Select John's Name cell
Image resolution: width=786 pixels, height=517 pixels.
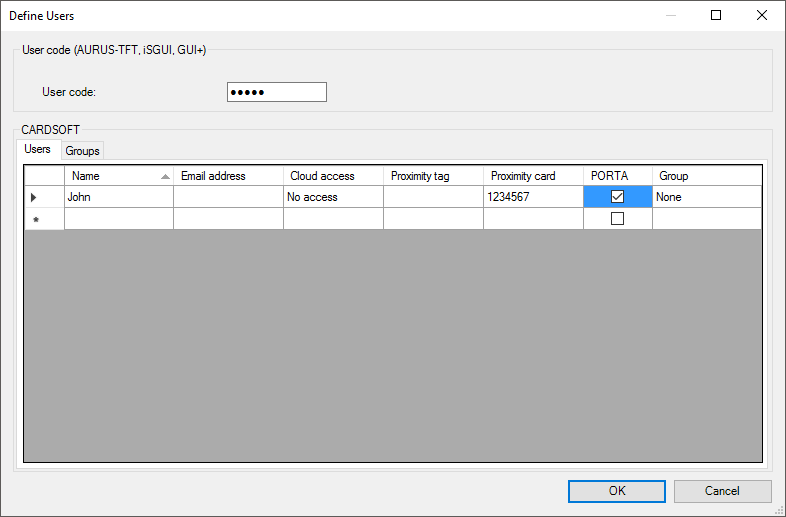click(x=118, y=197)
